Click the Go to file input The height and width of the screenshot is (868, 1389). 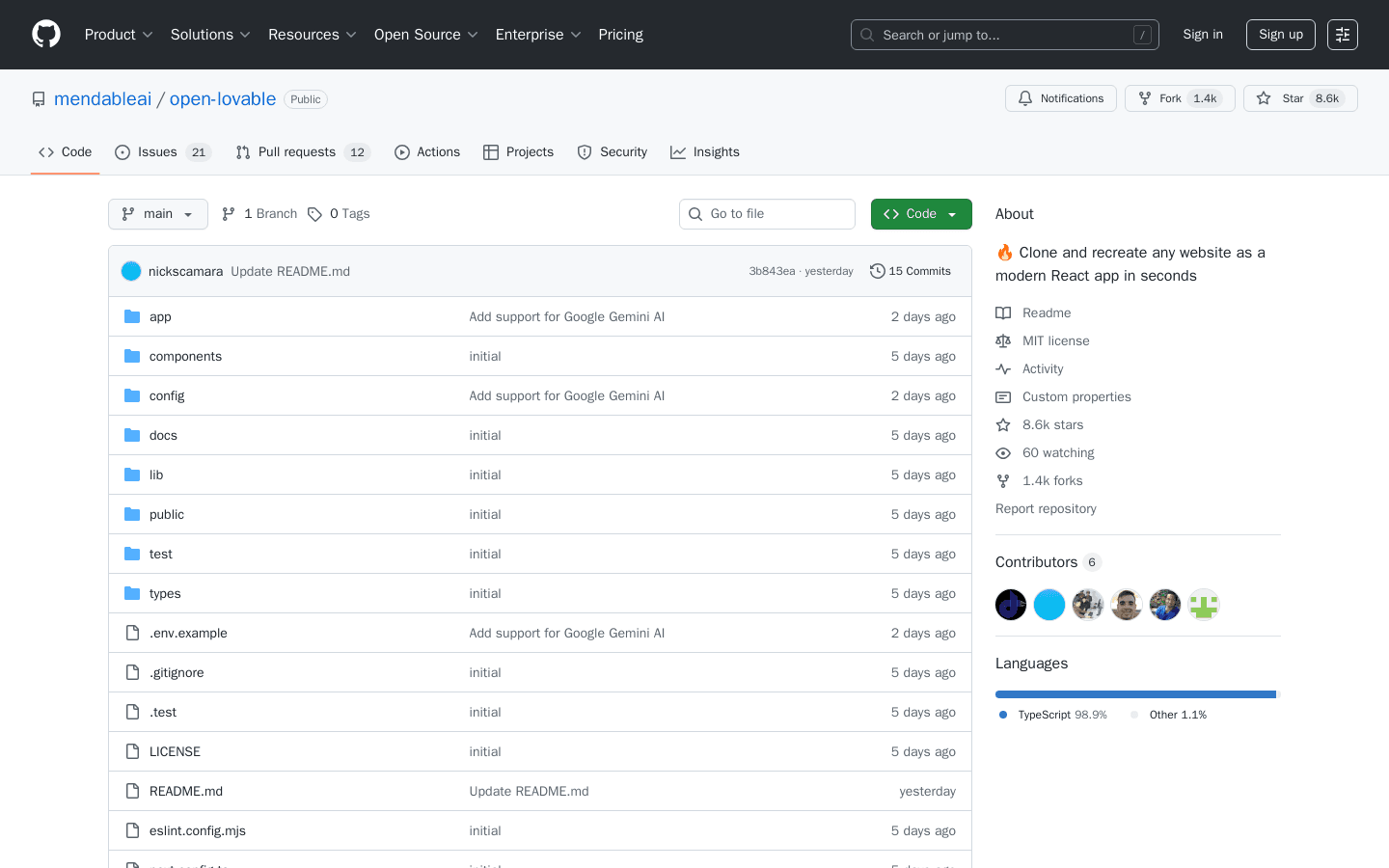(x=767, y=214)
